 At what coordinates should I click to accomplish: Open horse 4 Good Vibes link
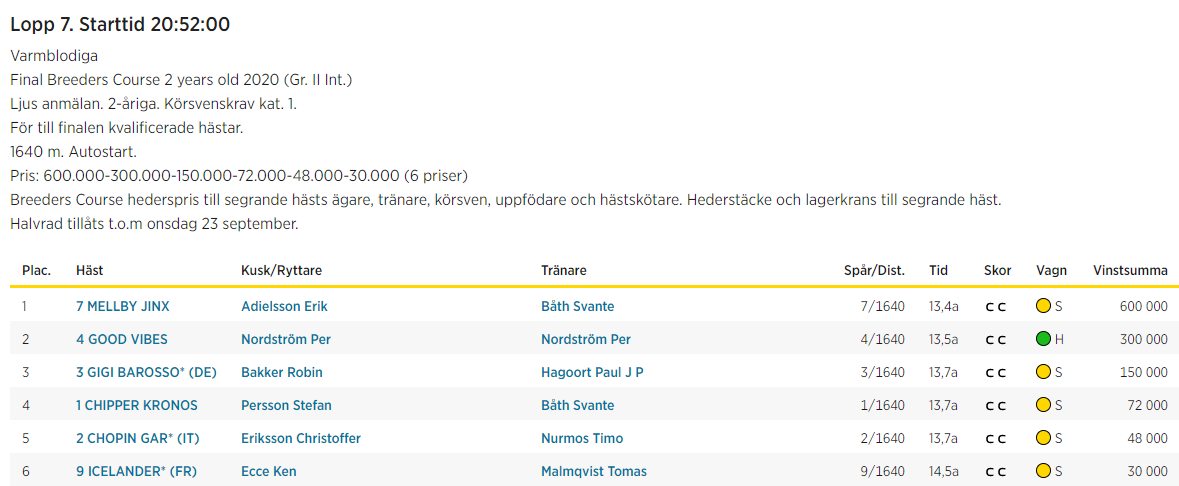click(122, 339)
